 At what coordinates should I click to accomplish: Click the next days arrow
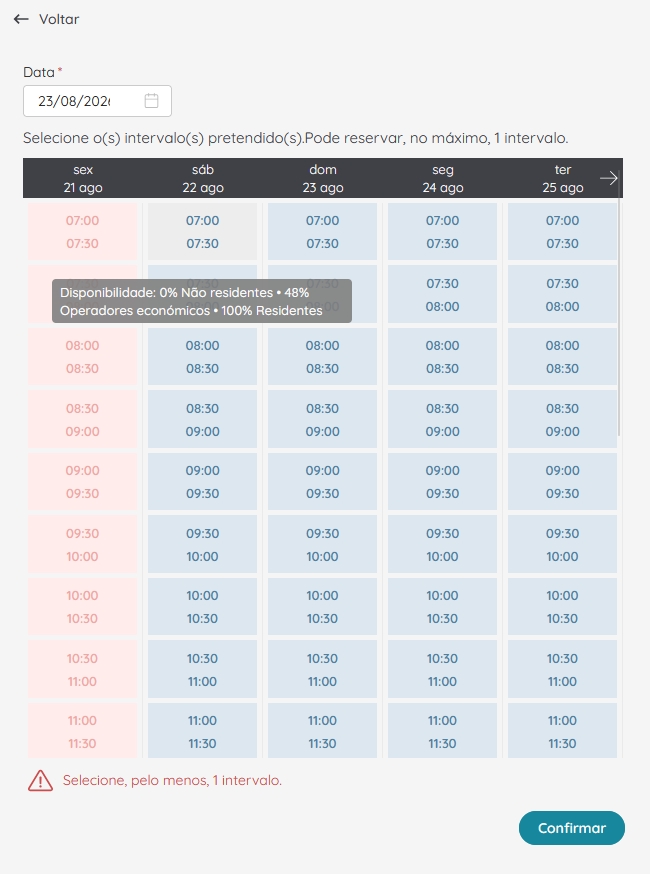(x=609, y=178)
